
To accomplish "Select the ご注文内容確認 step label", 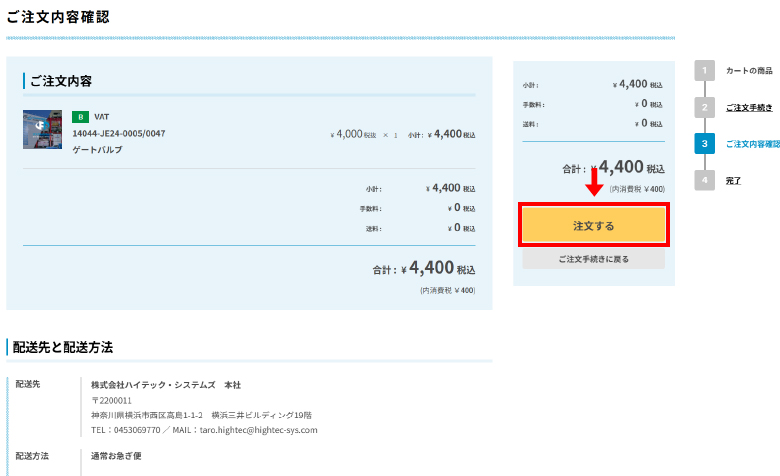I will coord(752,144).
